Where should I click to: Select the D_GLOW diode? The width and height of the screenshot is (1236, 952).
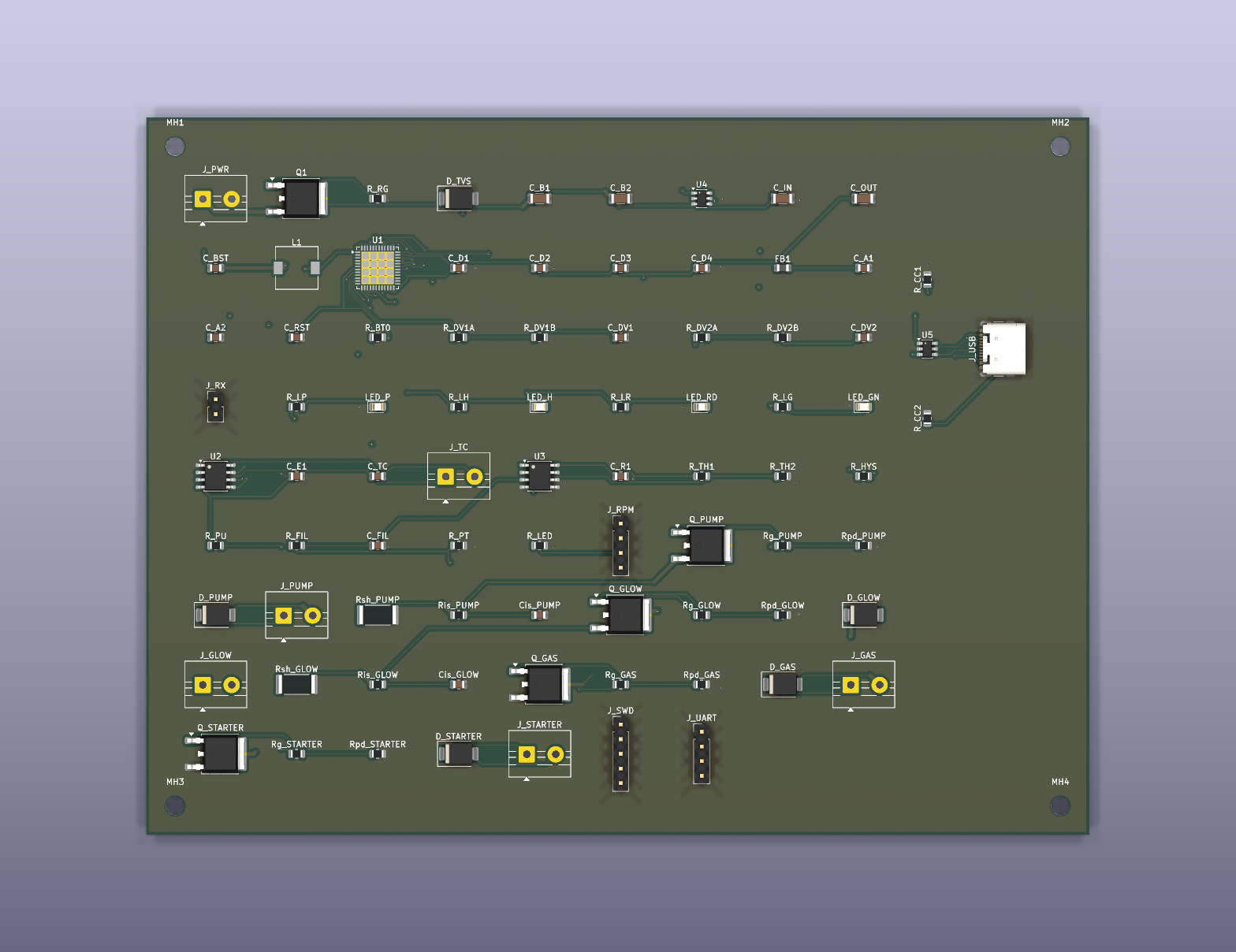pyautogui.click(x=863, y=615)
